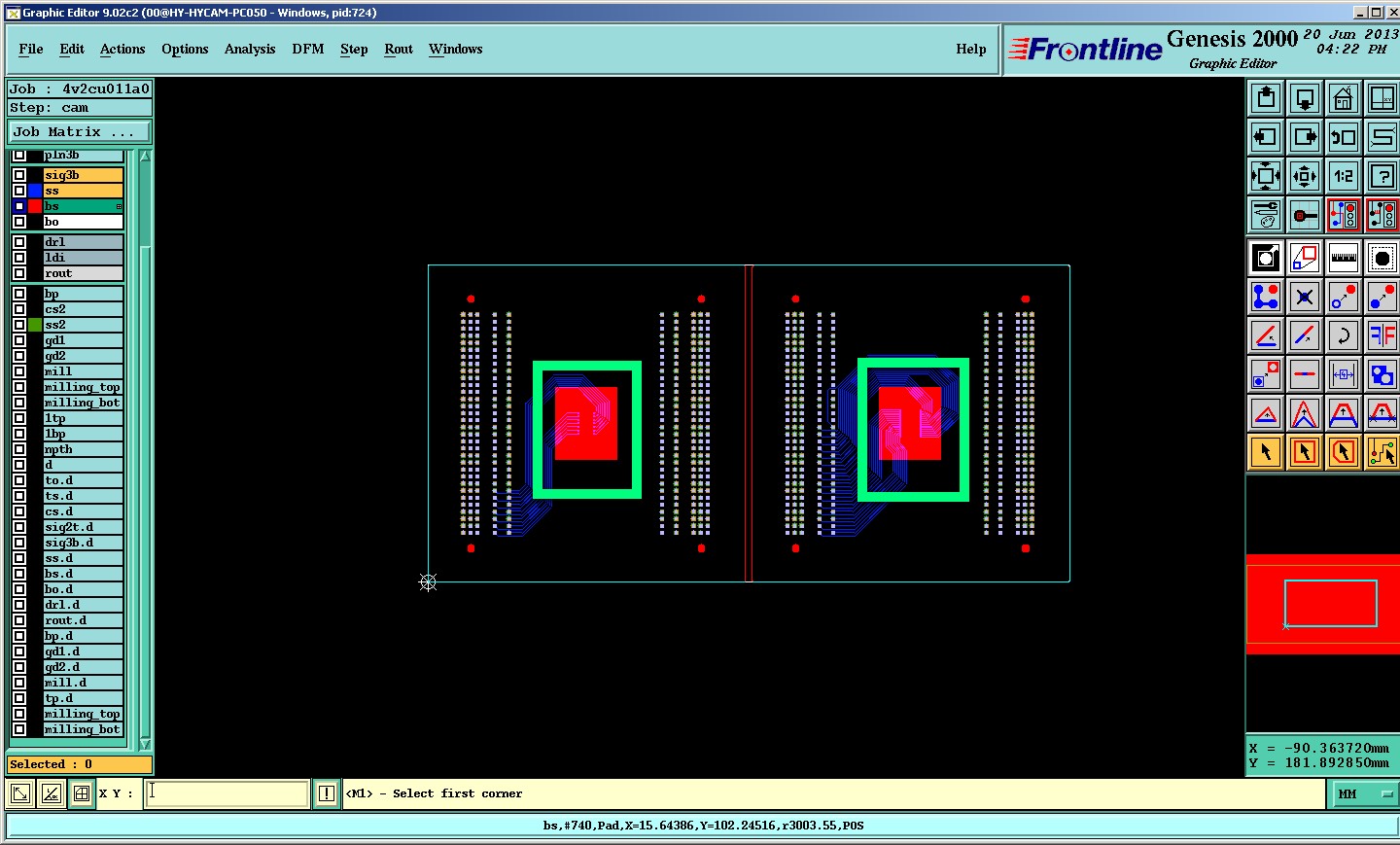Select the layer named ldi
Screen dimensions: 1400x845
84,258
